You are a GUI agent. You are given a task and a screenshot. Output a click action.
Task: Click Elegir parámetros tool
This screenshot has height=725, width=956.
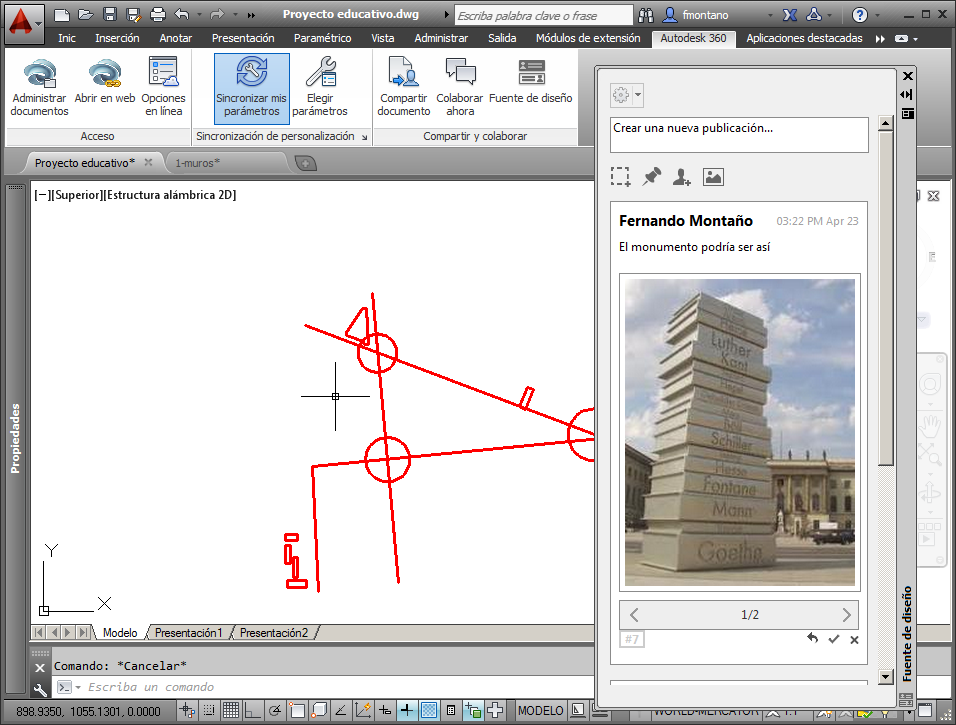[319, 87]
